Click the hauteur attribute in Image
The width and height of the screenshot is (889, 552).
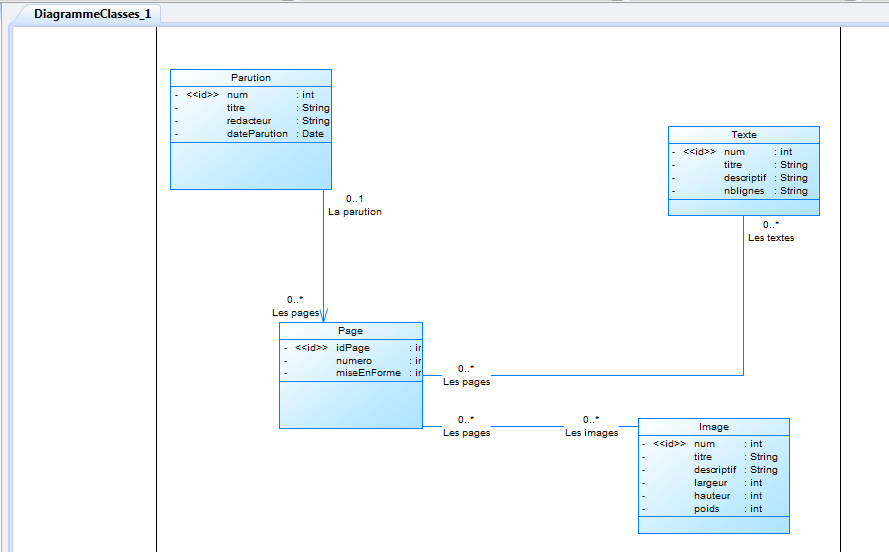click(713, 496)
